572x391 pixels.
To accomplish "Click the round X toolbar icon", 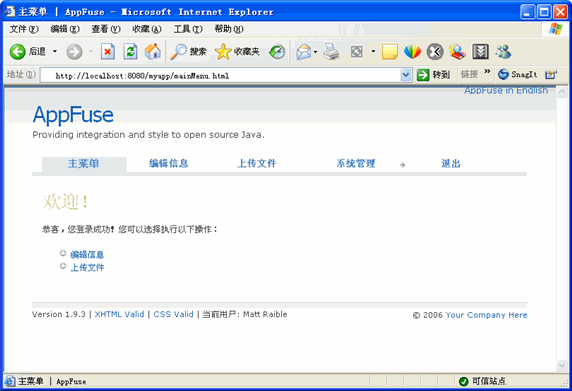I will 435,52.
